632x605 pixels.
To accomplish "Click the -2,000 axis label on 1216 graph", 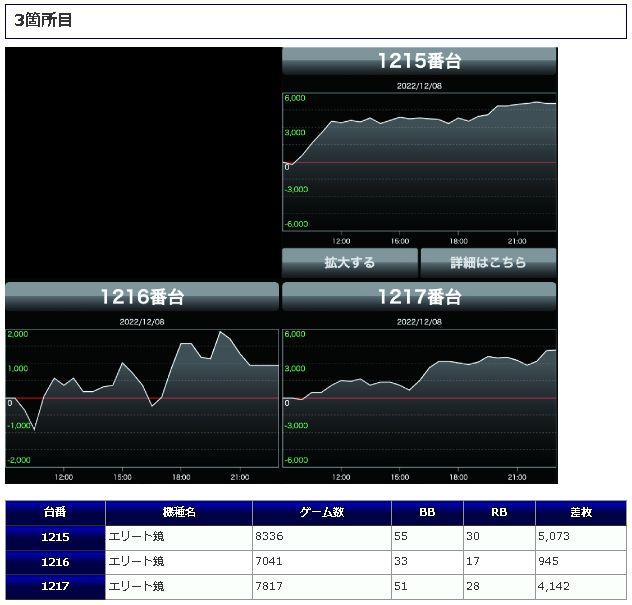I will [19, 460].
